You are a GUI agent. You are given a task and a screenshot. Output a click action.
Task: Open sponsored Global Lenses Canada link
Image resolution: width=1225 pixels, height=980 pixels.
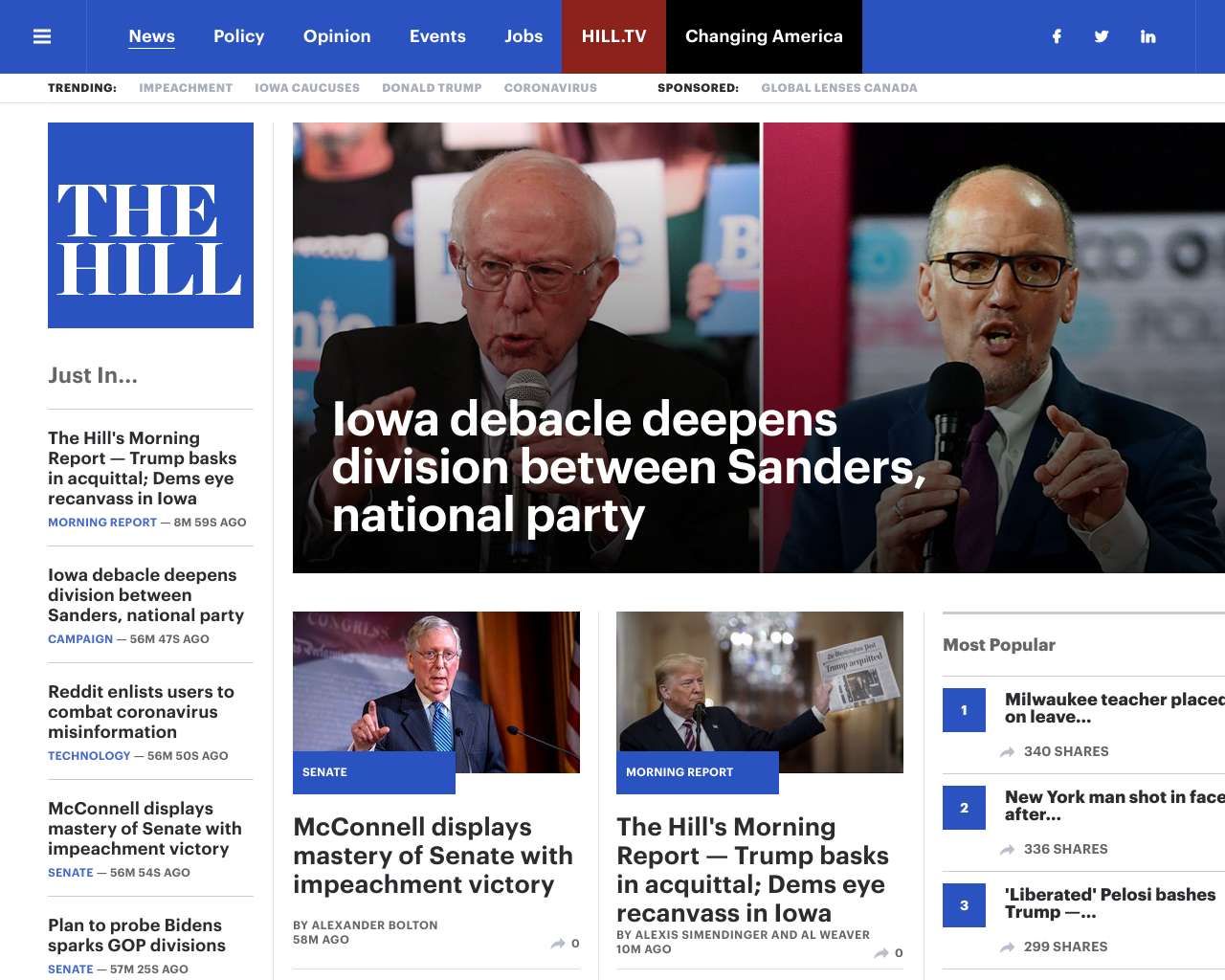(x=838, y=88)
